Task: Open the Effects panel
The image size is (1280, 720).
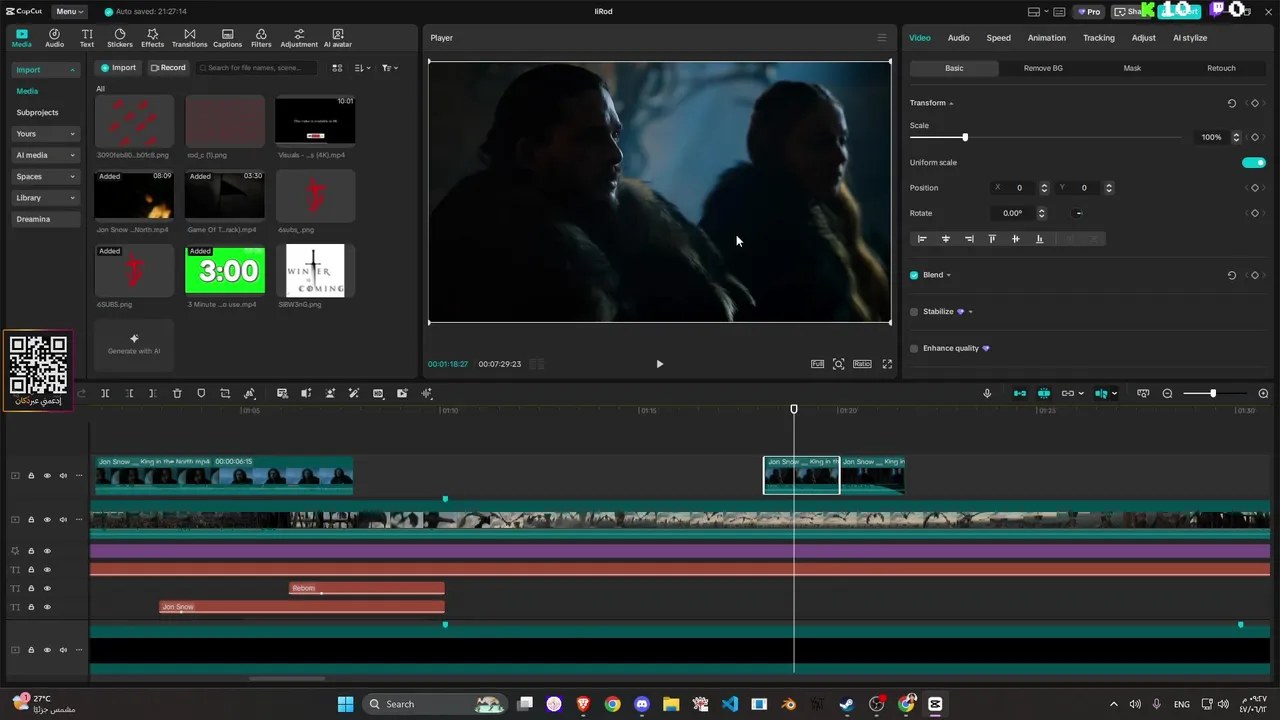Action: [152, 38]
